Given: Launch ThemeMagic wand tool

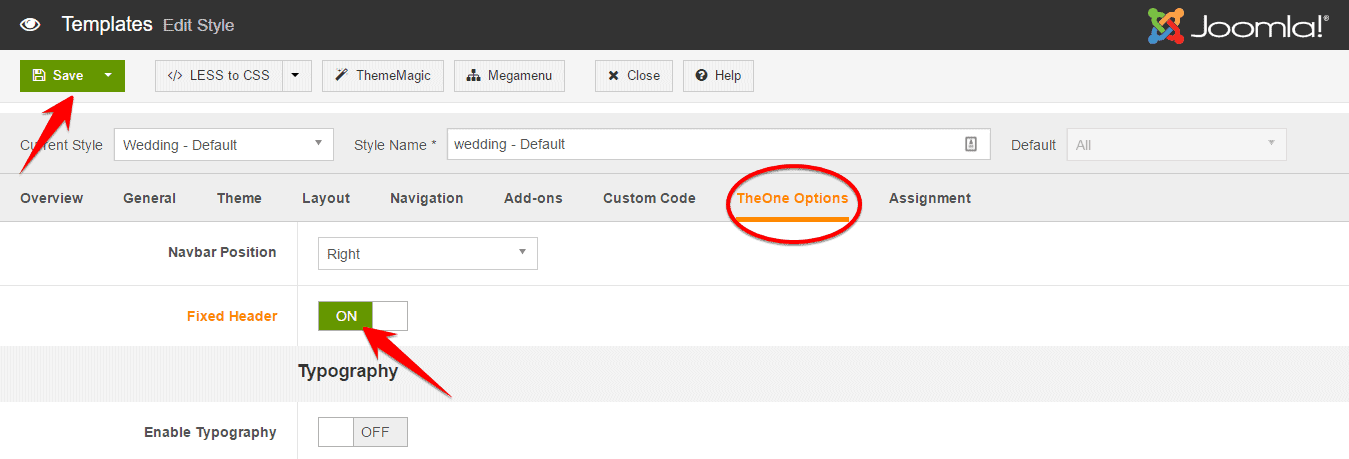Looking at the screenshot, I should (x=383, y=76).
